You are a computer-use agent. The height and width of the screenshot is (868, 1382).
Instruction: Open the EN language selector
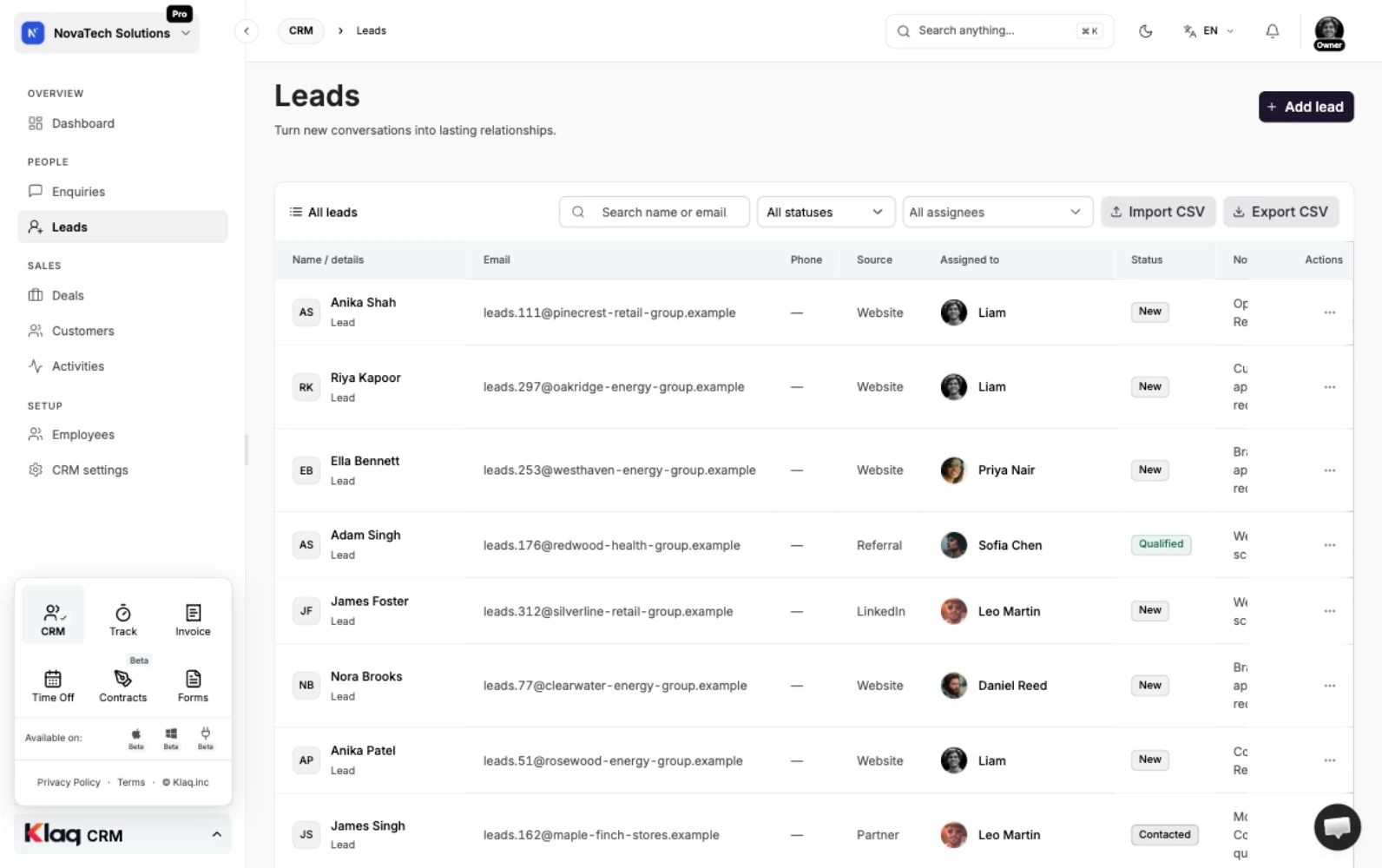pyautogui.click(x=1208, y=31)
